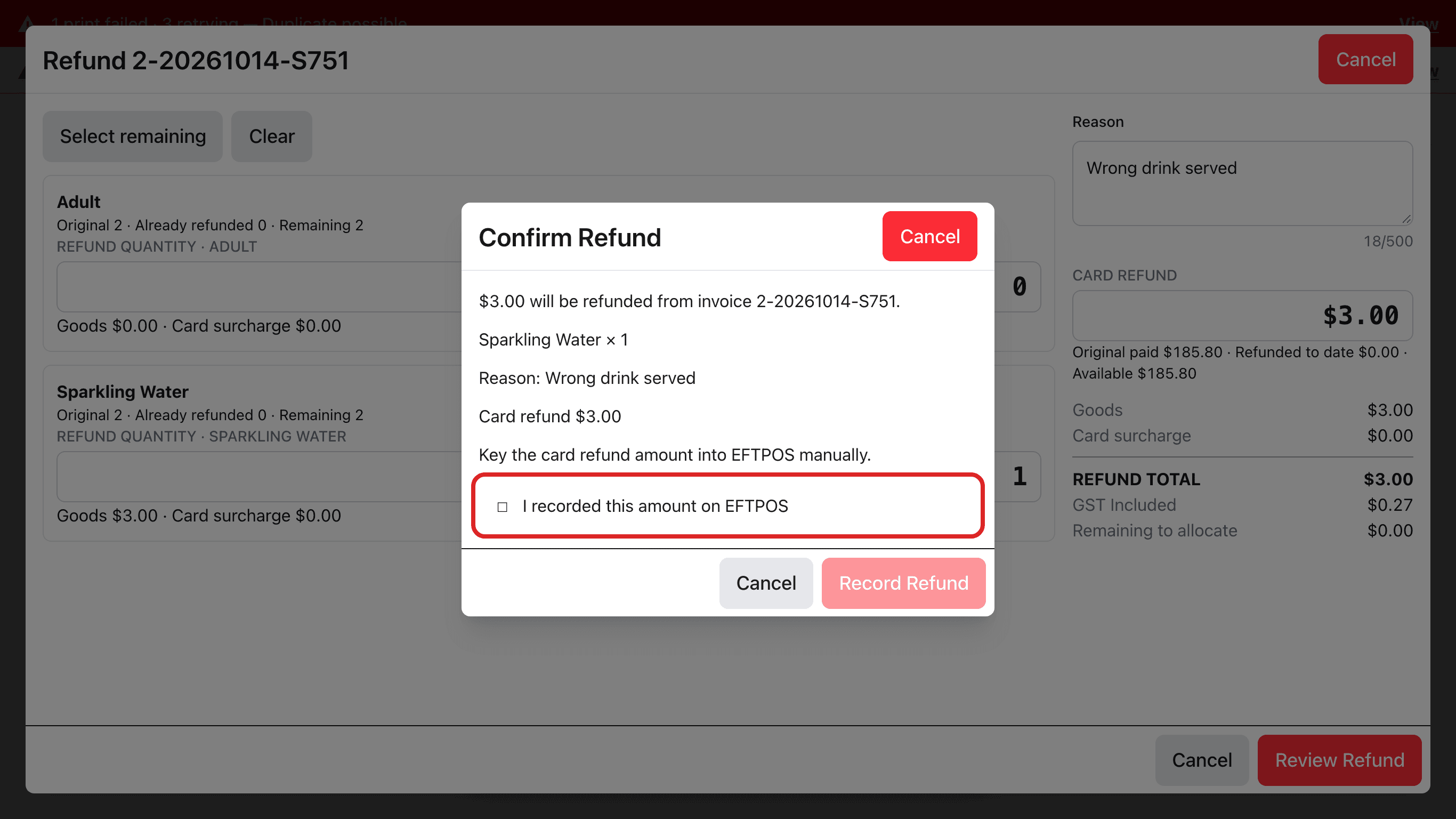Click Cancel next to Review Refund
This screenshot has height=819, width=1456.
[1202, 760]
